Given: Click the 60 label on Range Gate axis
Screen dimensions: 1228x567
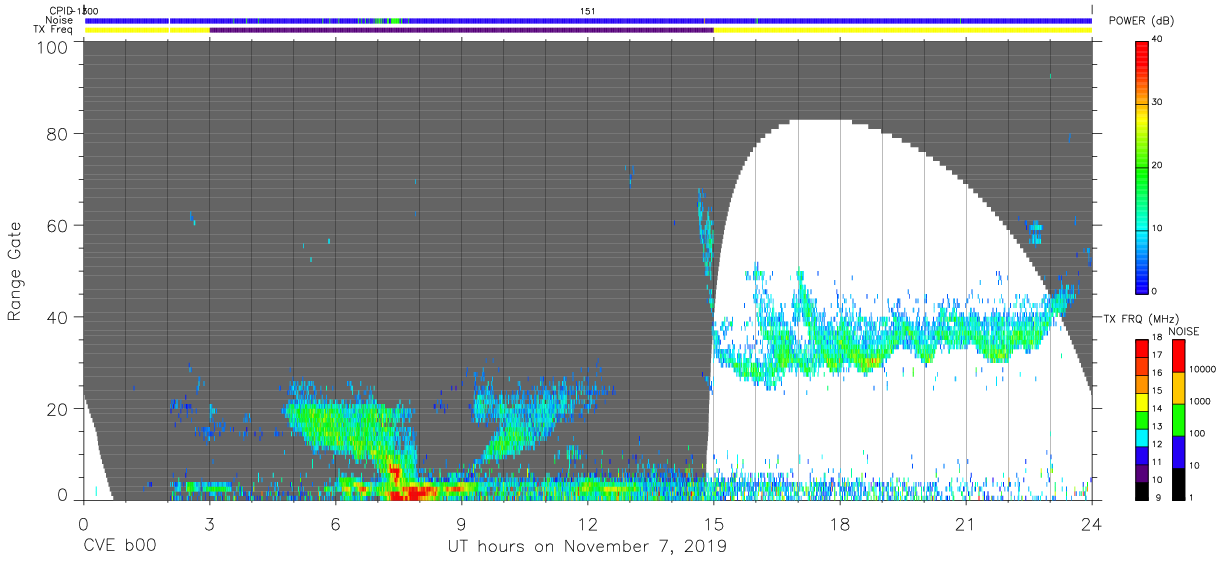Looking at the screenshot, I should point(58,226).
